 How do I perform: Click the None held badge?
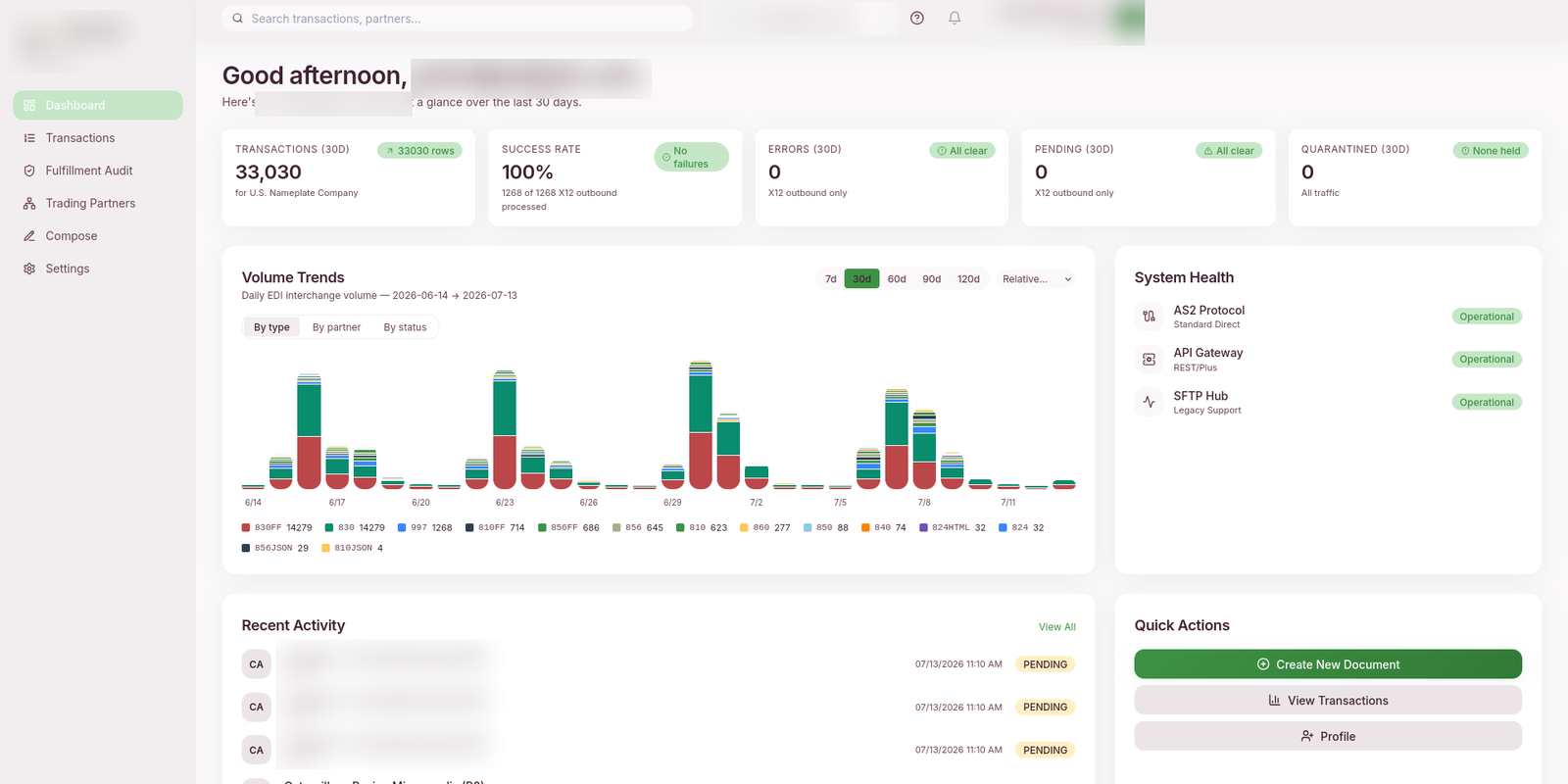pos(1491,151)
